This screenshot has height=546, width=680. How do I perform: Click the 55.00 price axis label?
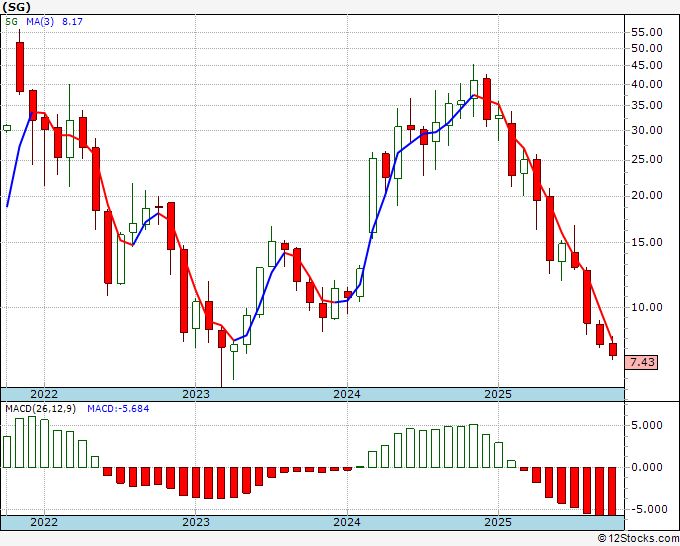647,32
